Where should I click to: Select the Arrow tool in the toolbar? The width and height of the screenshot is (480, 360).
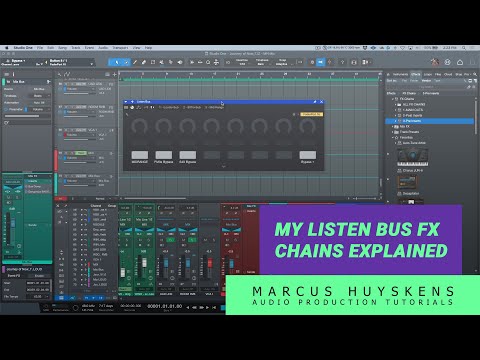[x=117, y=62]
